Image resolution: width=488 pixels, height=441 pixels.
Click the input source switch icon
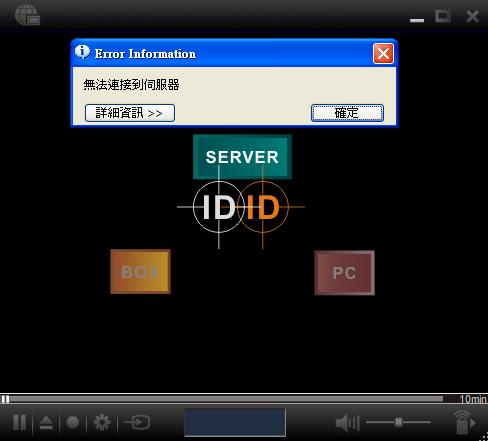tap(137, 422)
